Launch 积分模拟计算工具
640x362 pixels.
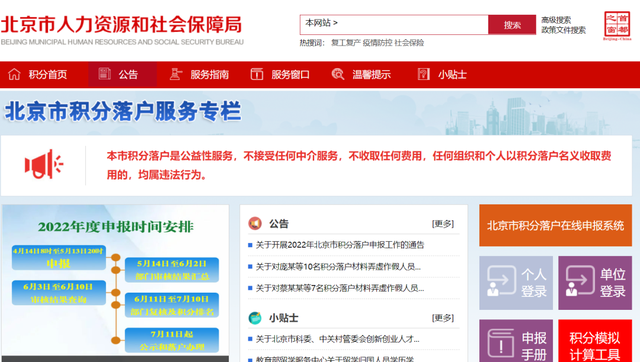tap(595, 341)
